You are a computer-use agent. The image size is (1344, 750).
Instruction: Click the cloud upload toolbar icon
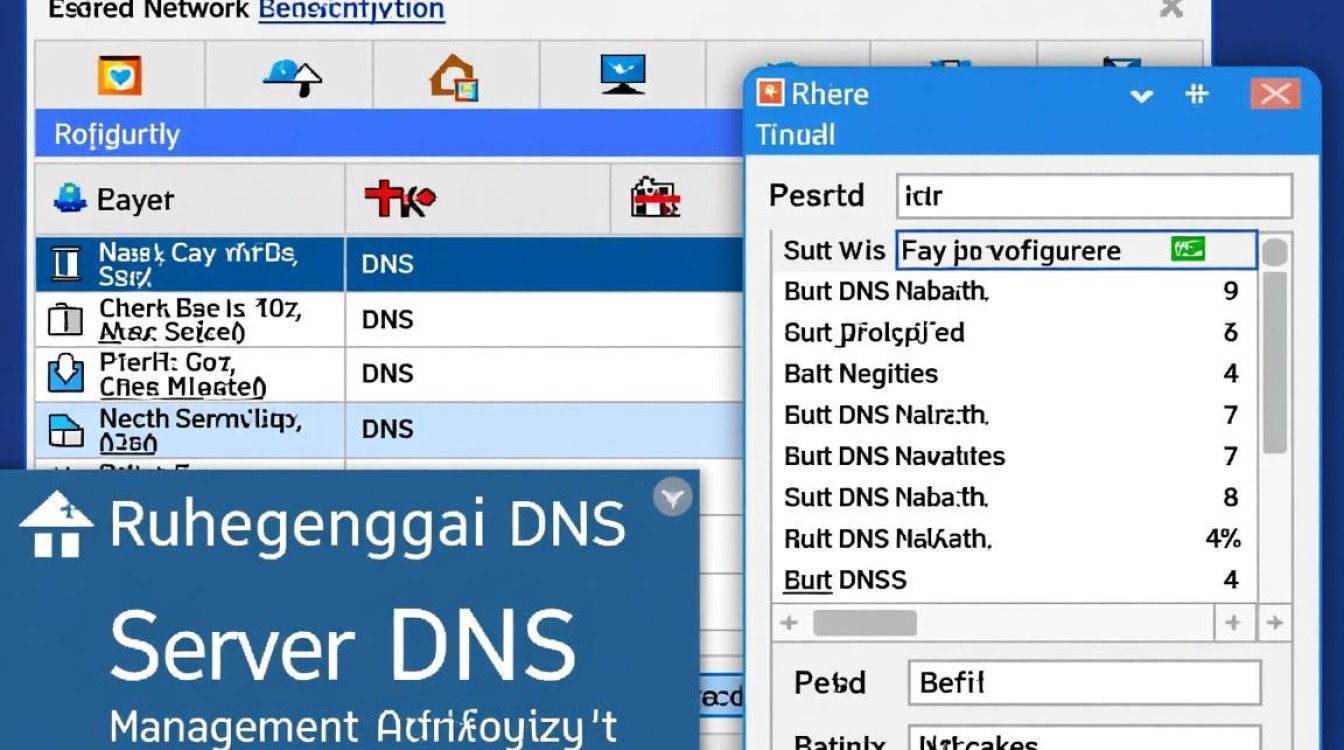pos(292,76)
